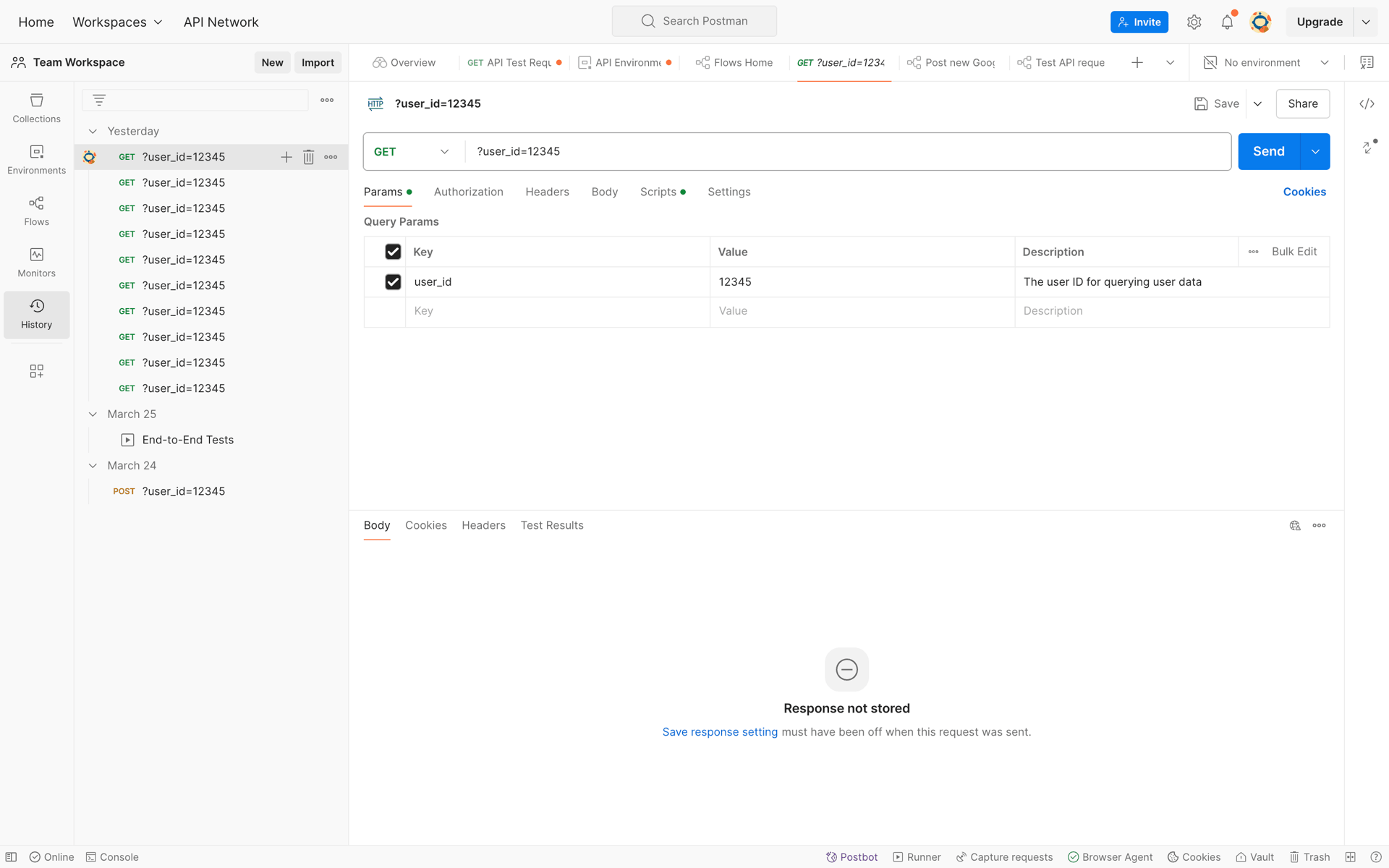The width and height of the screenshot is (1389, 868).
Task: Collapse the March 24 history group
Action: [x=93, y=466]
